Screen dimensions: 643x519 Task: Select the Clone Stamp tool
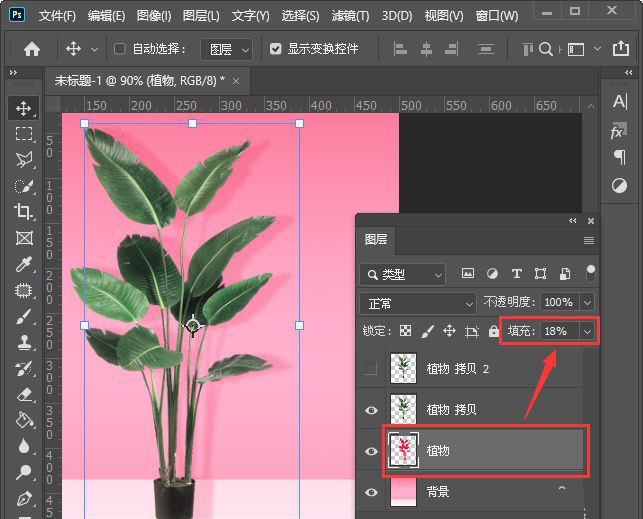pyautogui.click(x=24, y=341)
